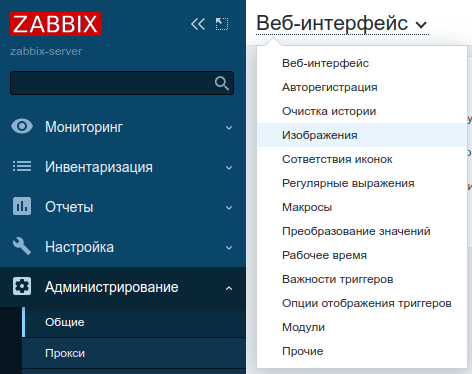Image resolution: width=472 pixels, height=374 pixels.
Task: Choose Модули option
Action: point(362,327)
